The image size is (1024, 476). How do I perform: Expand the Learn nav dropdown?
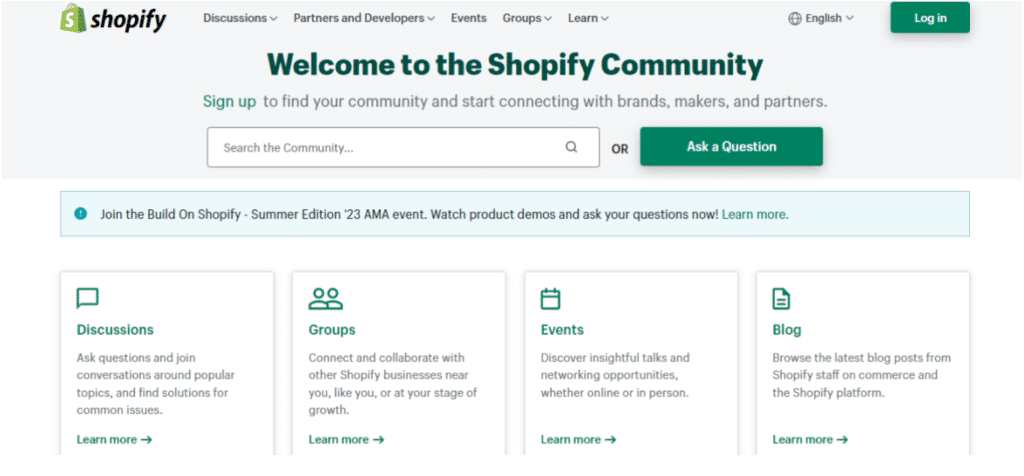click(588, 18)
